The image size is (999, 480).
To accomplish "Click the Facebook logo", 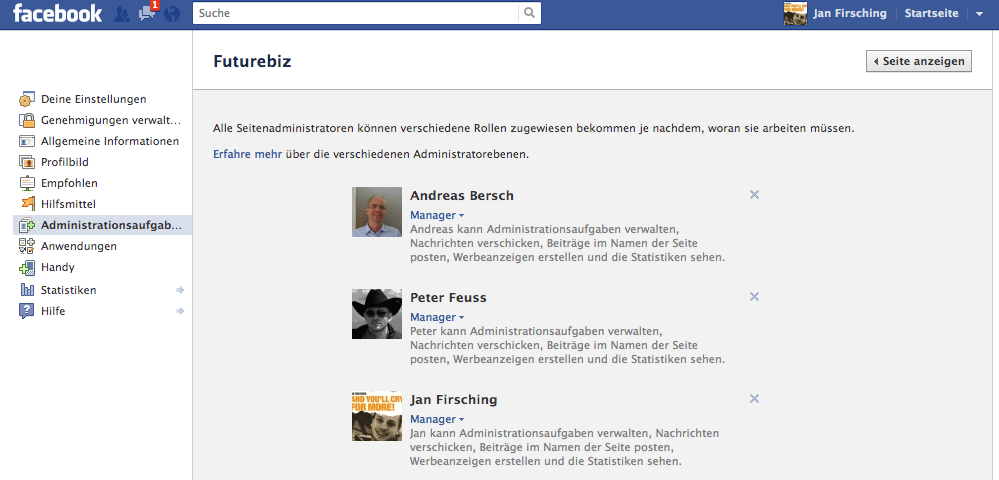I will (x=57, y=13).
